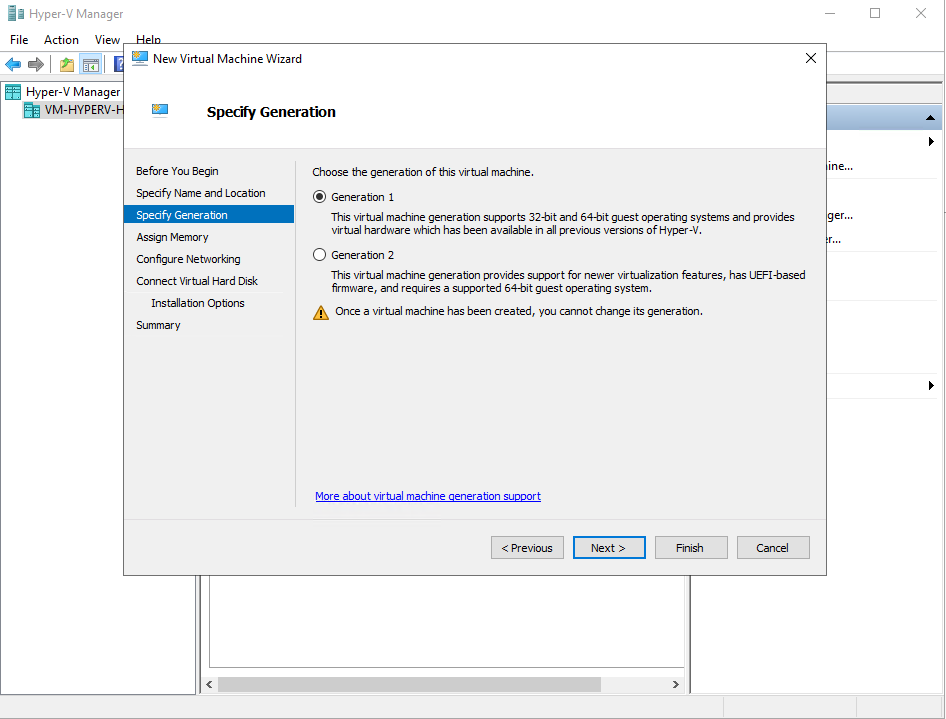This screenshot has height=719, width=946.
Task: Click the Next button
Action: 609,548
